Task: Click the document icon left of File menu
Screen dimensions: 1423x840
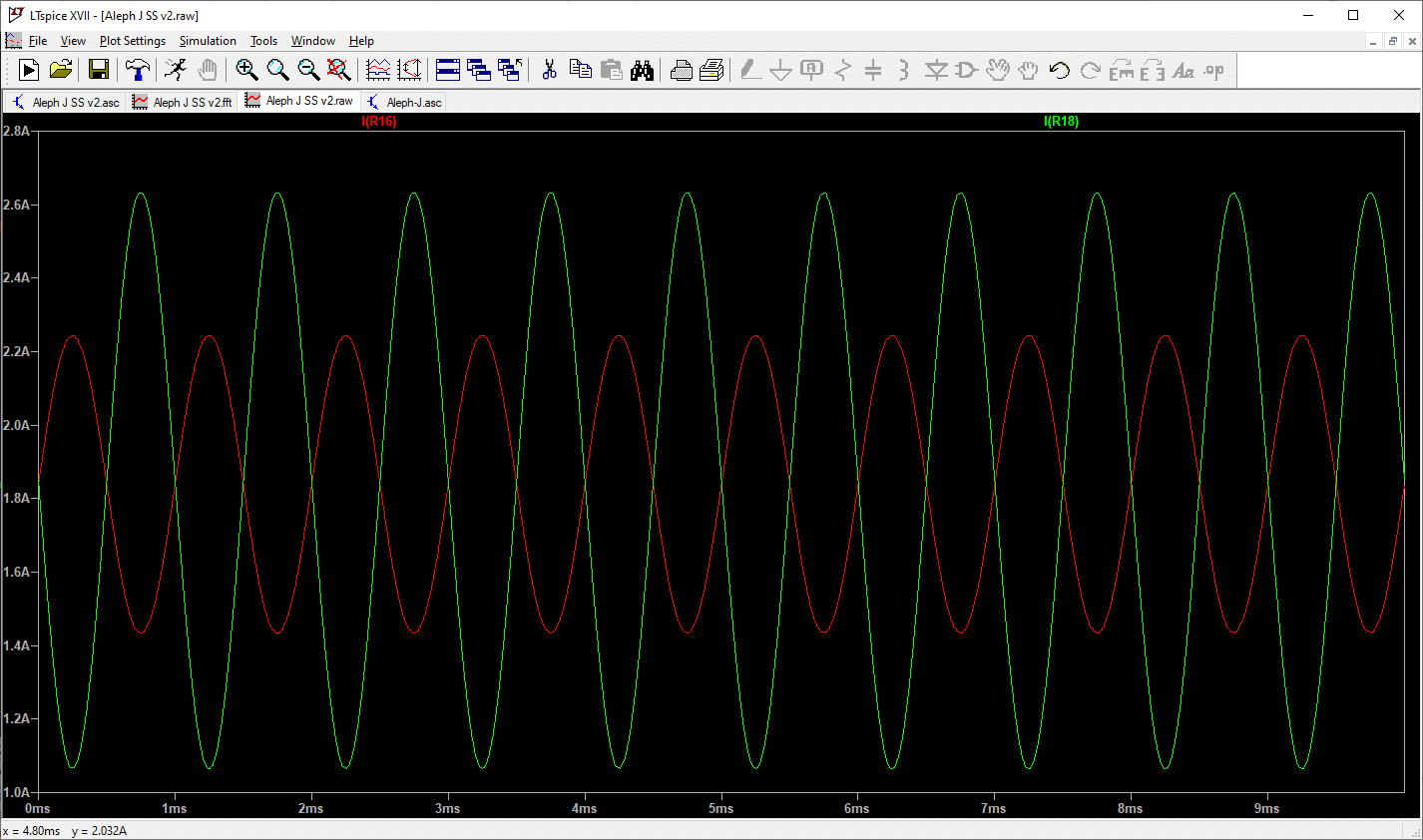Action: tap(13, 41)
